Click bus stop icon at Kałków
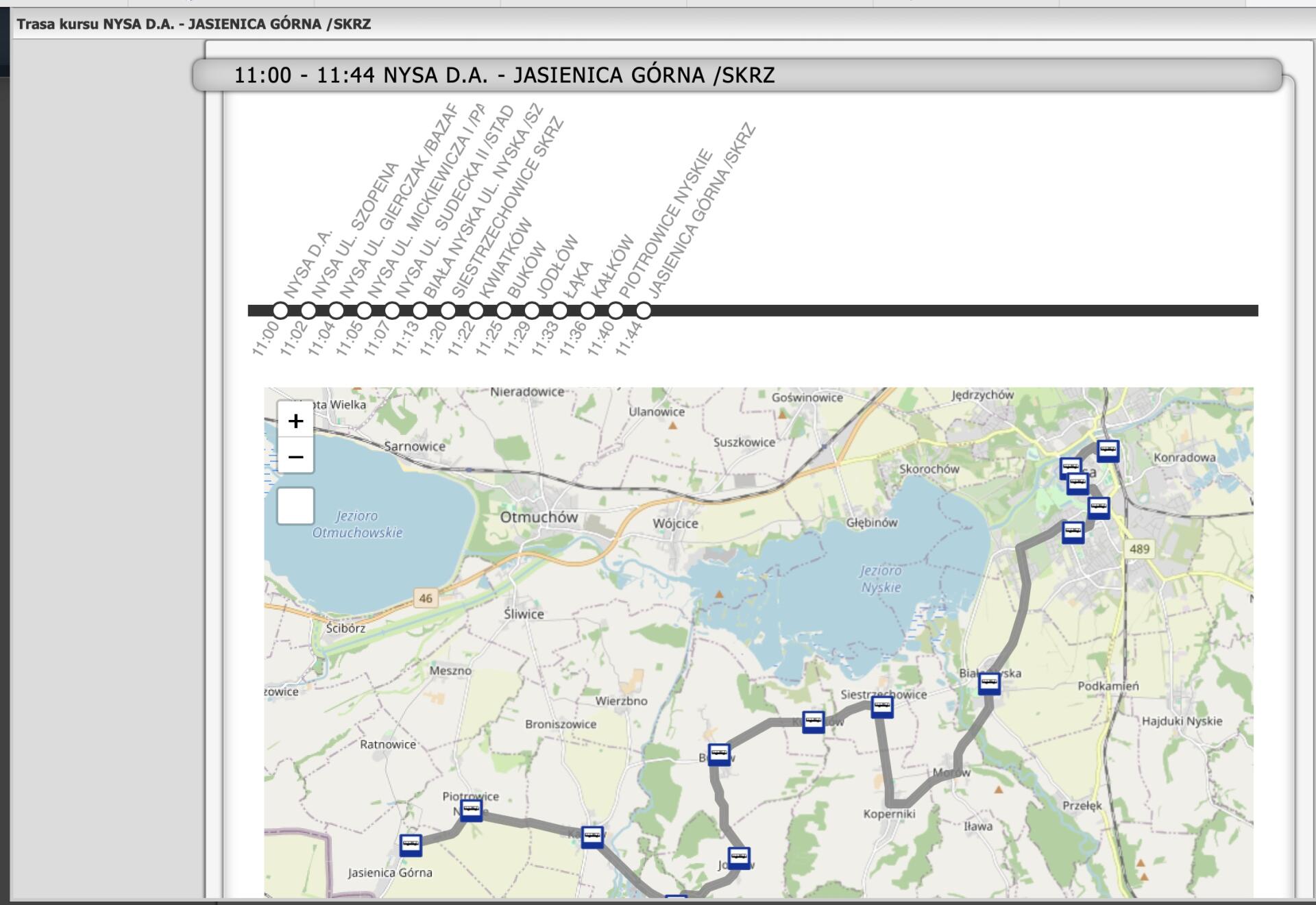 [592, 836]
